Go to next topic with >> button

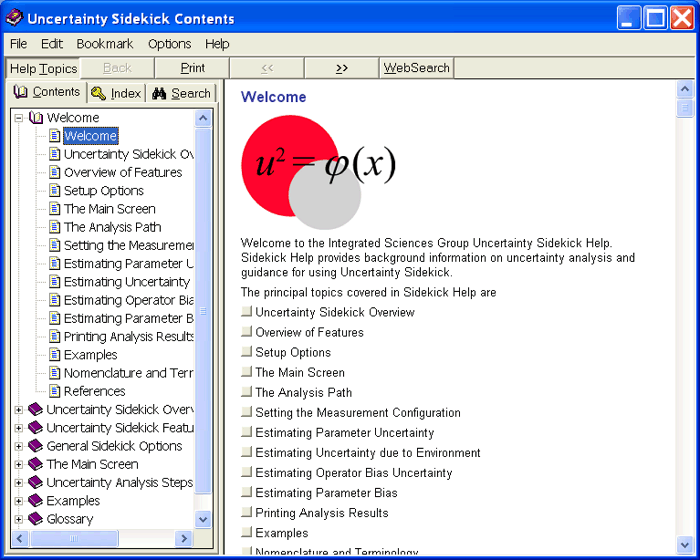pos(342,68)
